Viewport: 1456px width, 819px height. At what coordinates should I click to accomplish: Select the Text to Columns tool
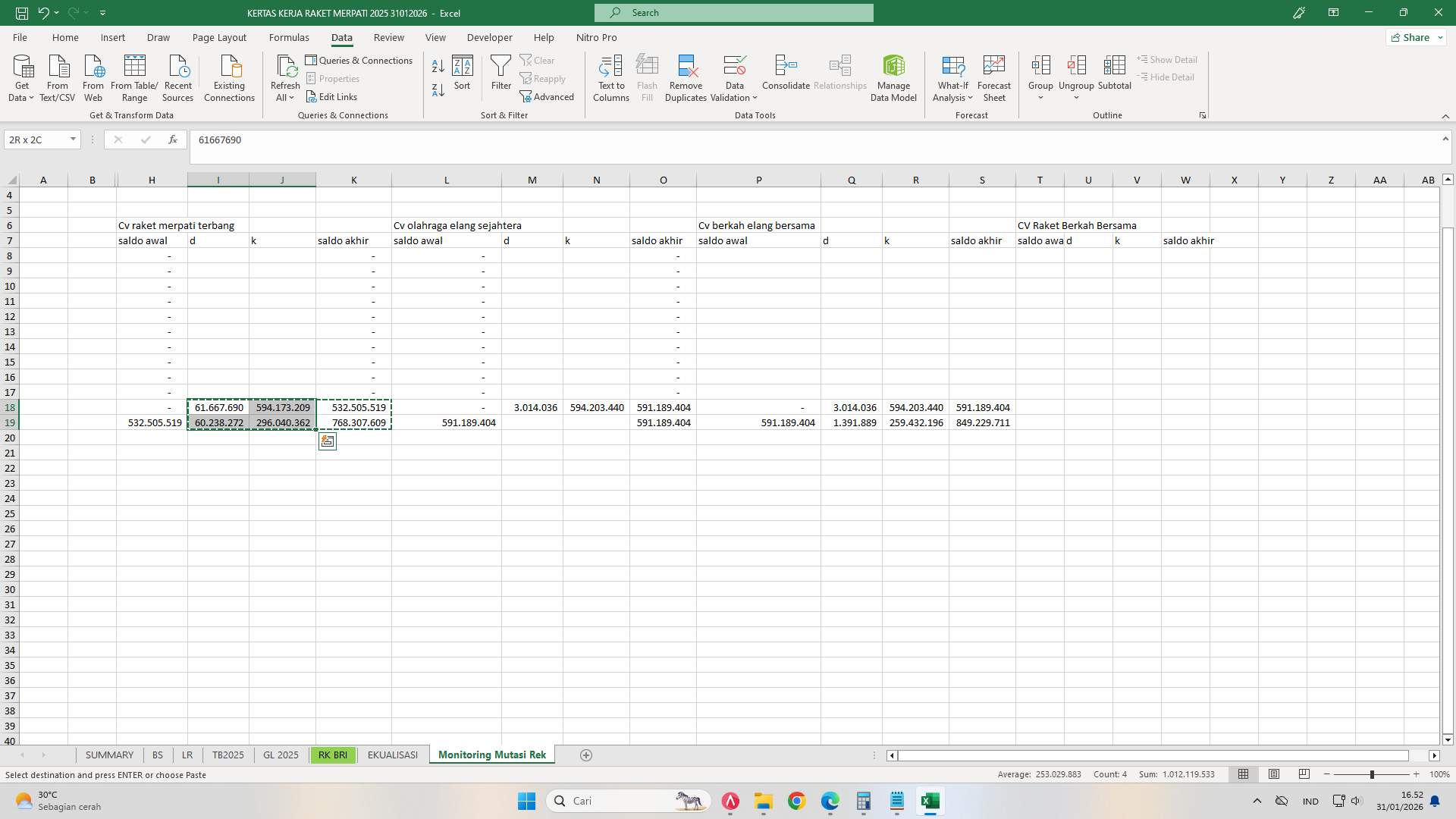(x=611, y=76)
